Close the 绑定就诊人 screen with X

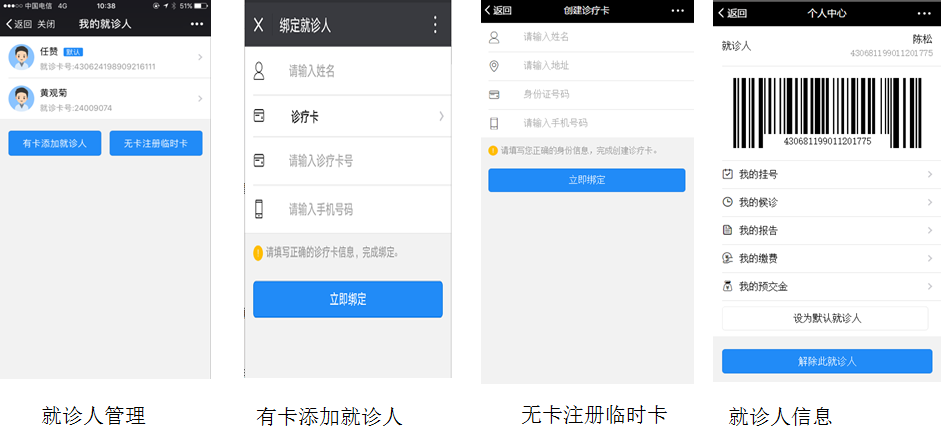pos(259,25)
